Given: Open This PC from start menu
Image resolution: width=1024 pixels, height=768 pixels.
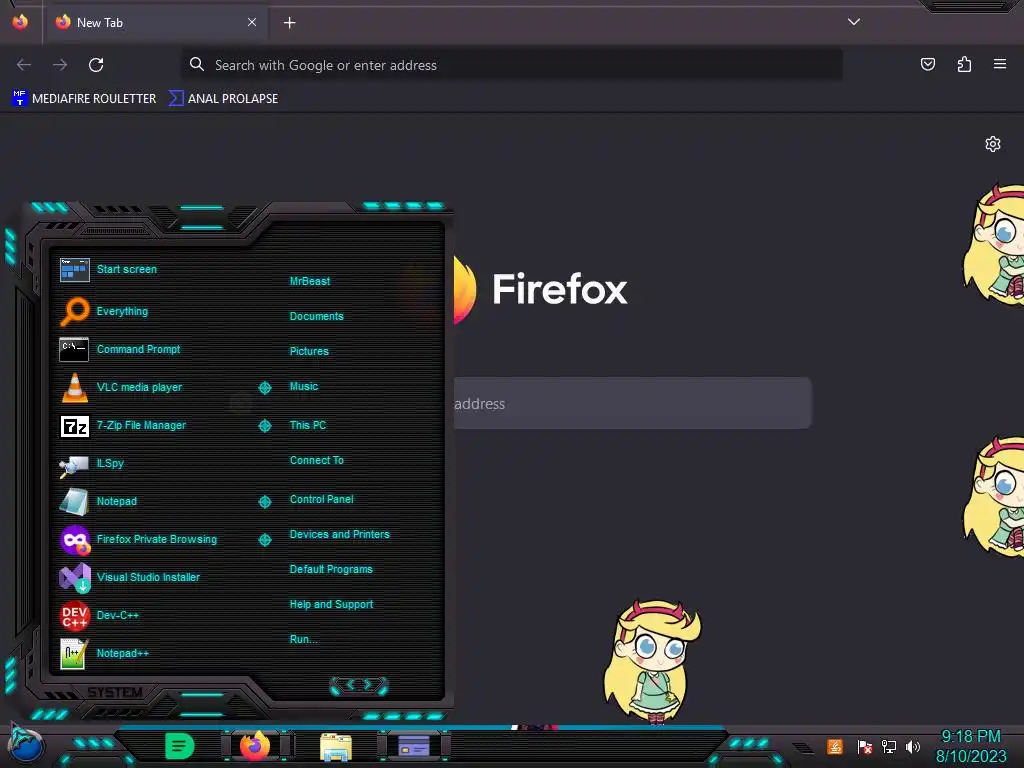Looking at the screenshot, I should pos(308,425).
